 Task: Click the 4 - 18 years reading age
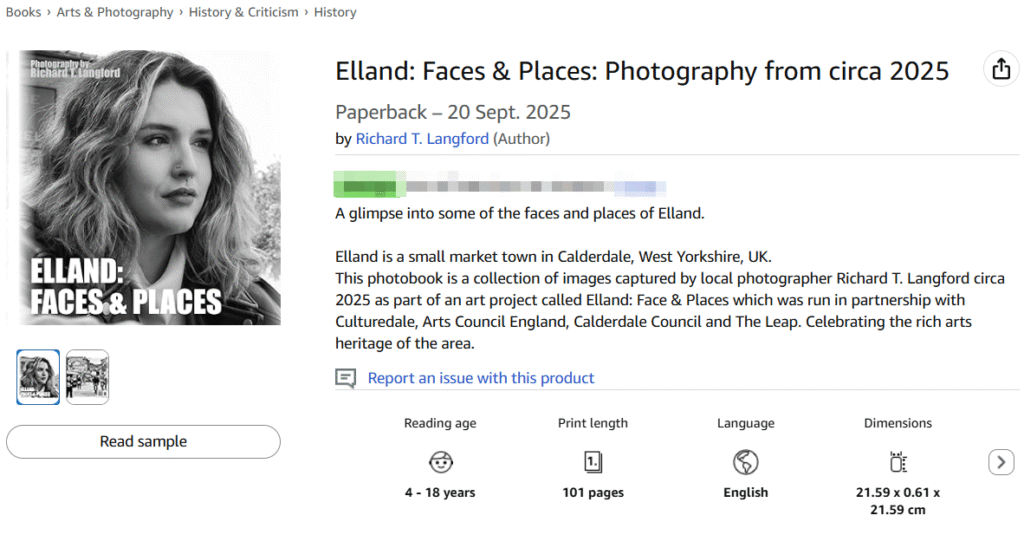(440, 492)
